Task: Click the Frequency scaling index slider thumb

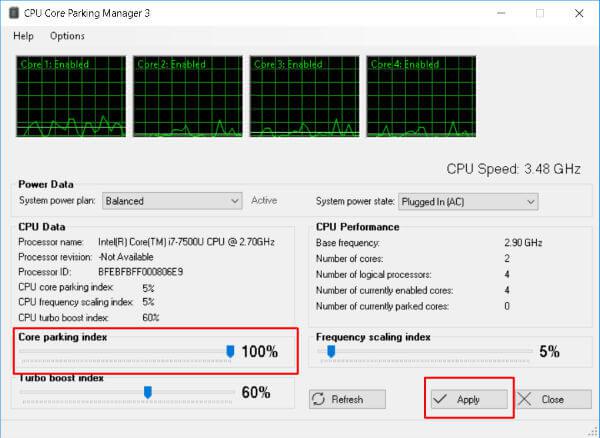Action: [331, 351]
